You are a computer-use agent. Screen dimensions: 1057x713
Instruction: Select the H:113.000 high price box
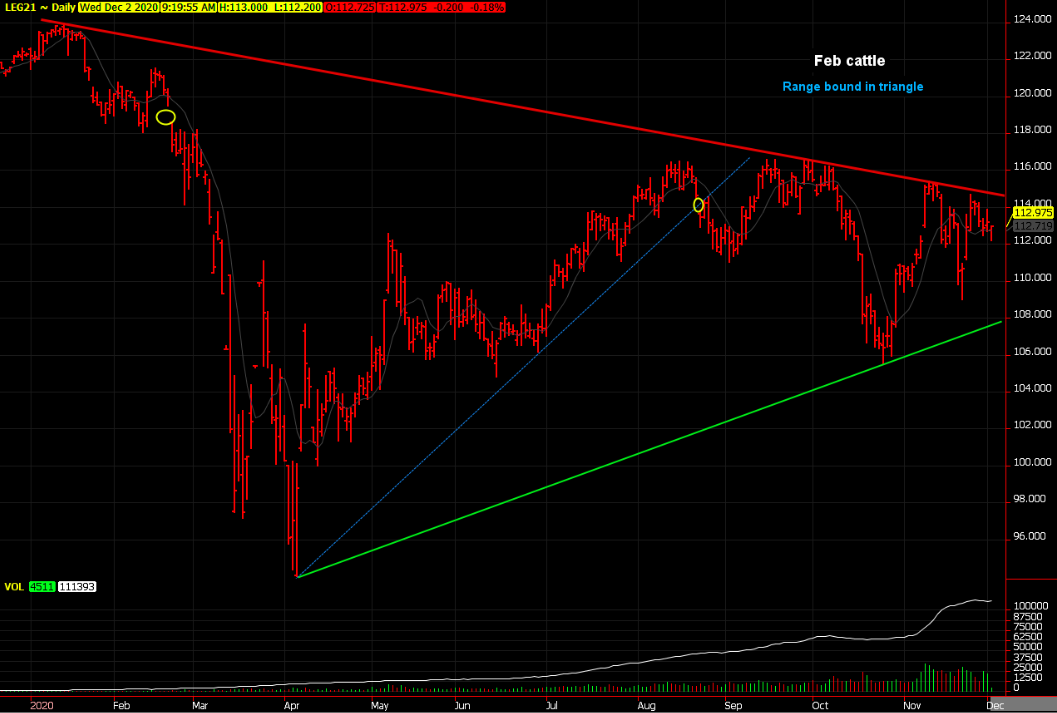pyautogui.click(x=243, y=7)
